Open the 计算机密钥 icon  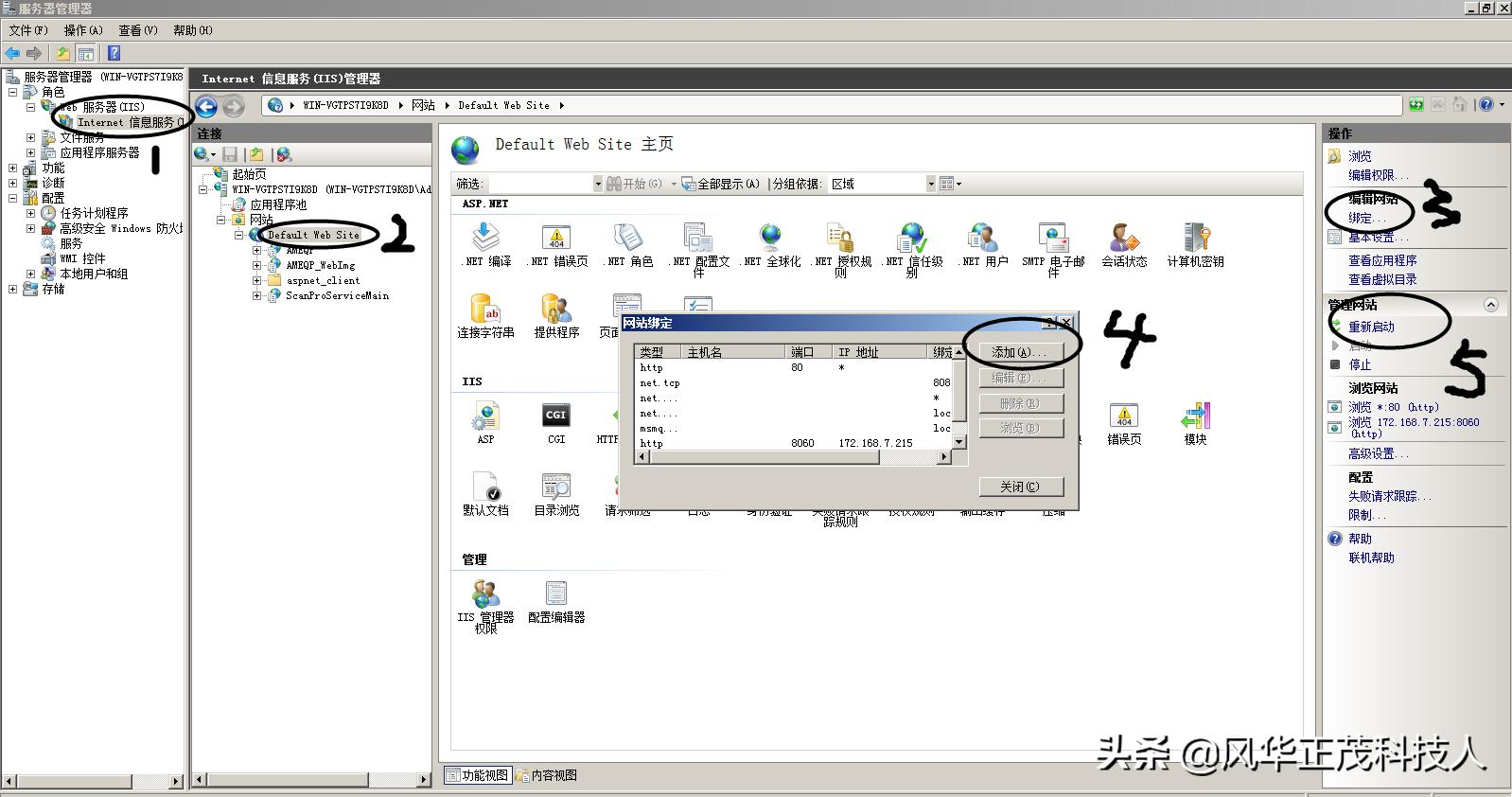(x=1195, y=238)
